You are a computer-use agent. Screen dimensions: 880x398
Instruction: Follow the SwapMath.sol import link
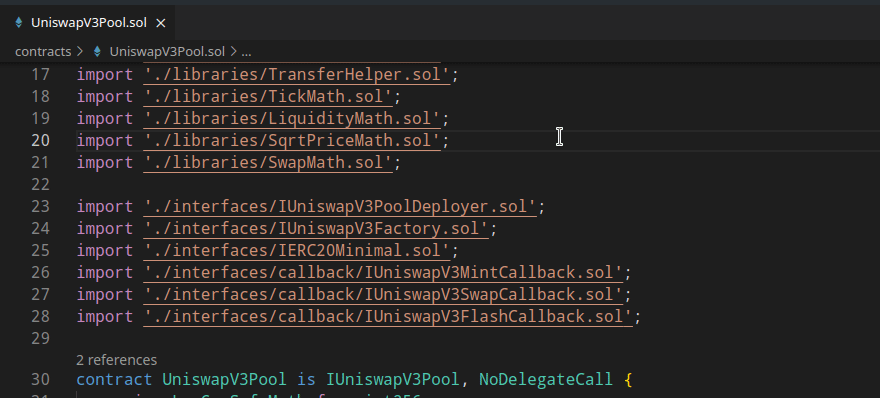268,163
